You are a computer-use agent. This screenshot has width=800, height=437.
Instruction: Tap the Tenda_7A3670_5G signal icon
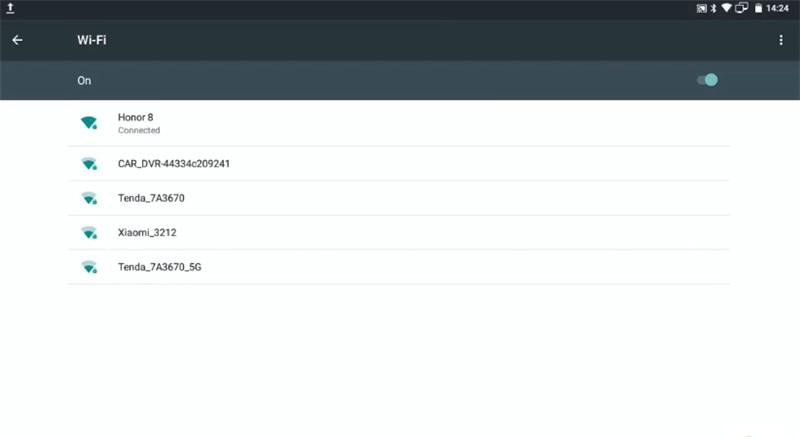click(89, 267)
